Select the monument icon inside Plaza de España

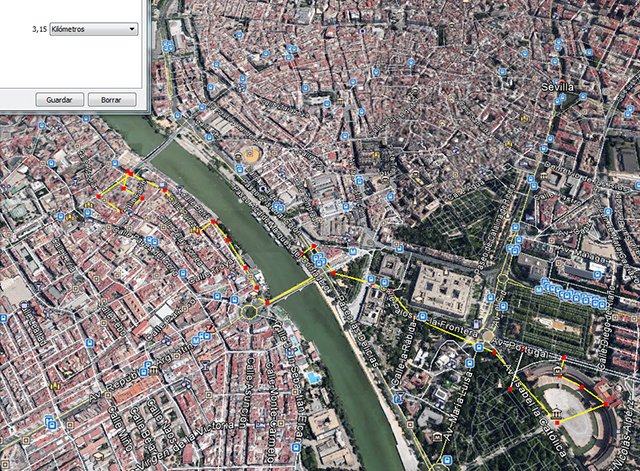557,412
